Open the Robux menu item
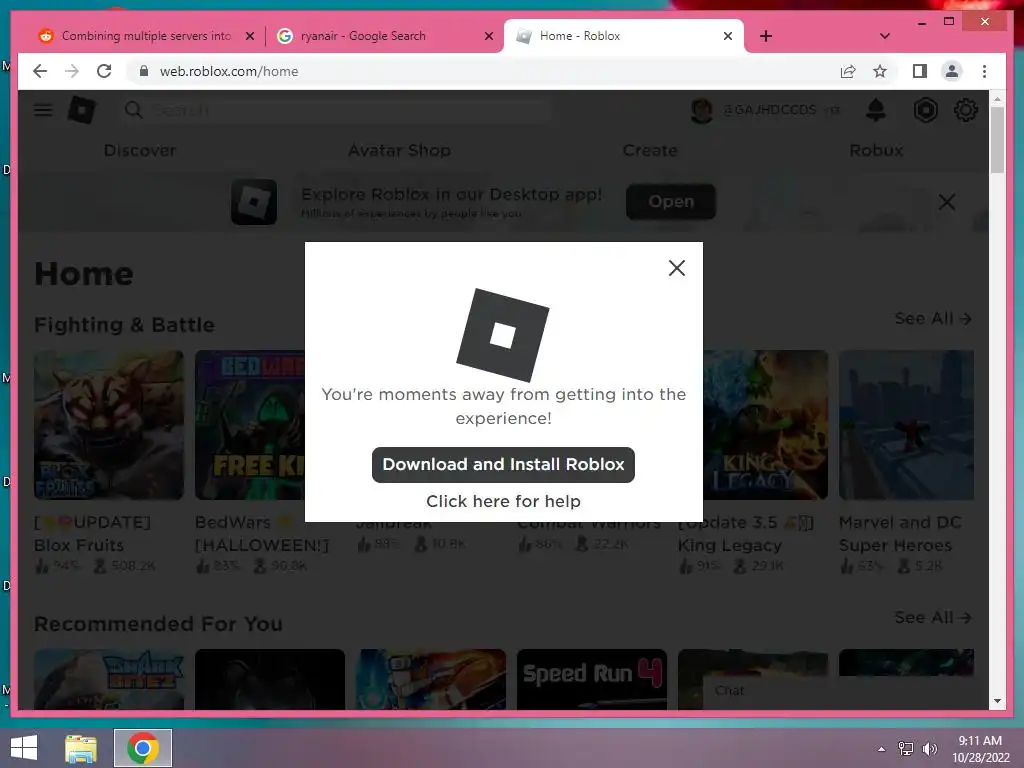Screen dimensions: 1024x768 point(876,150)
